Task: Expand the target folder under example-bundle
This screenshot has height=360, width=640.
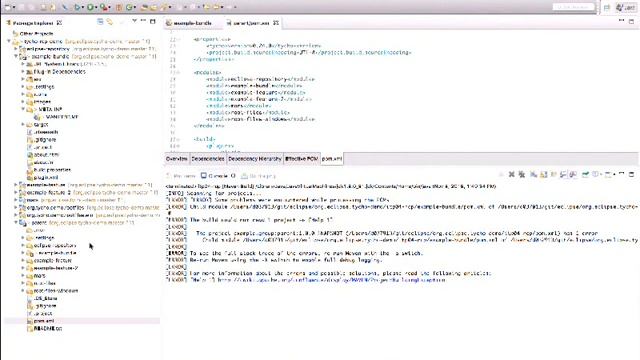Action: 23,124
